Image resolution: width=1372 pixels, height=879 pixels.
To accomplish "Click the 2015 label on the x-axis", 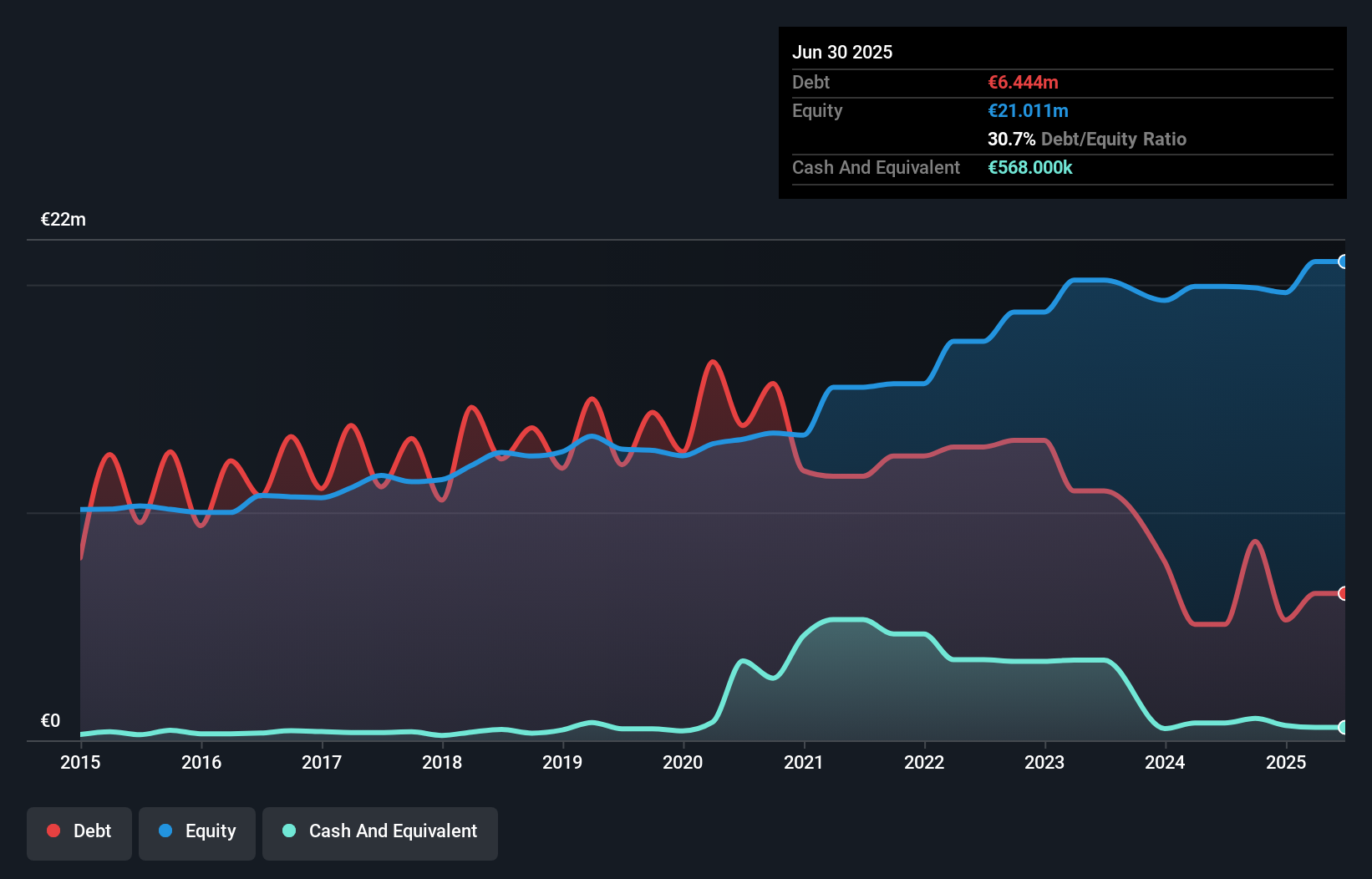I will click(80, 762).
